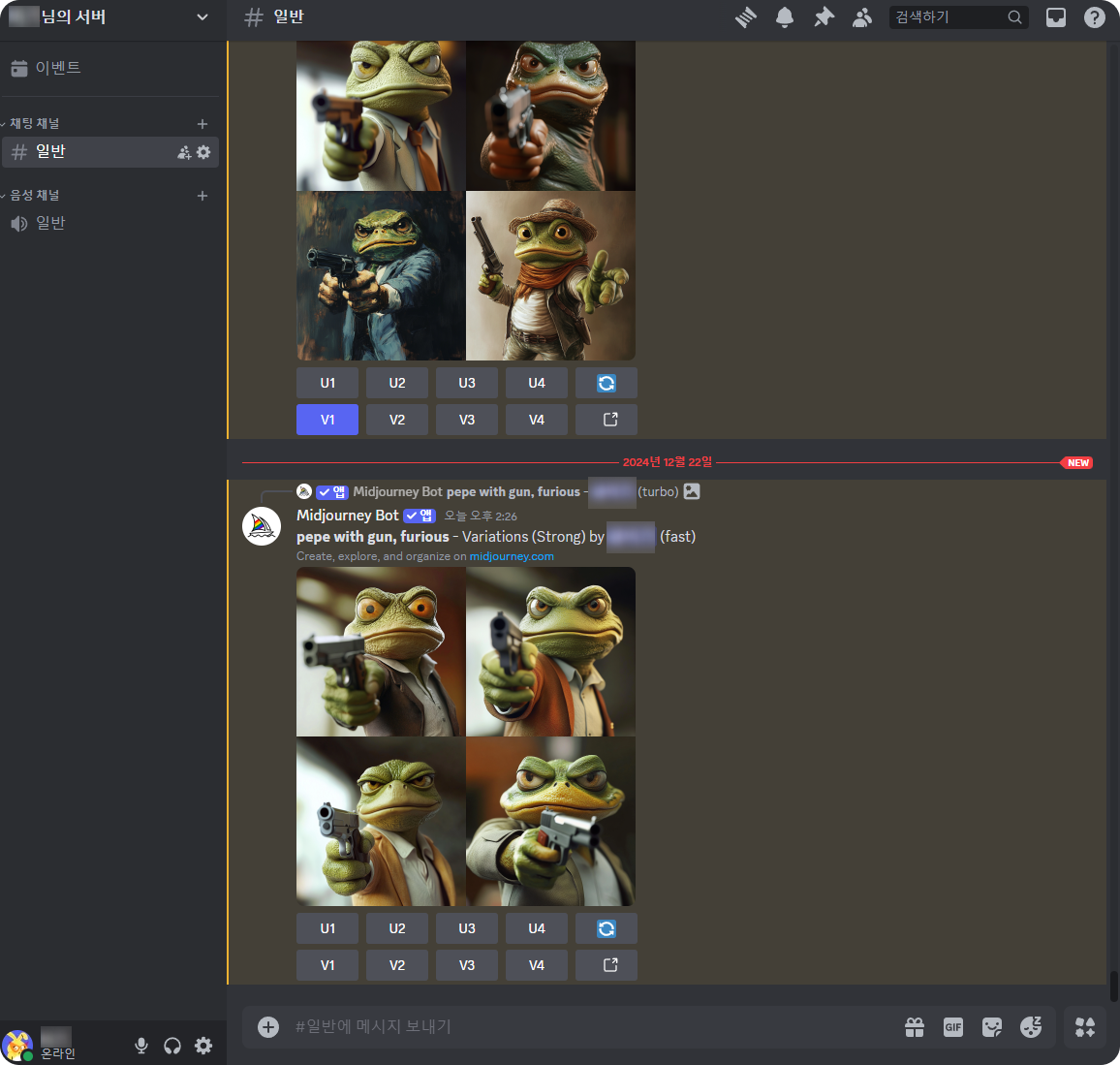
Task: Open the upper frog image grid
Action: (x=466, y=201)
